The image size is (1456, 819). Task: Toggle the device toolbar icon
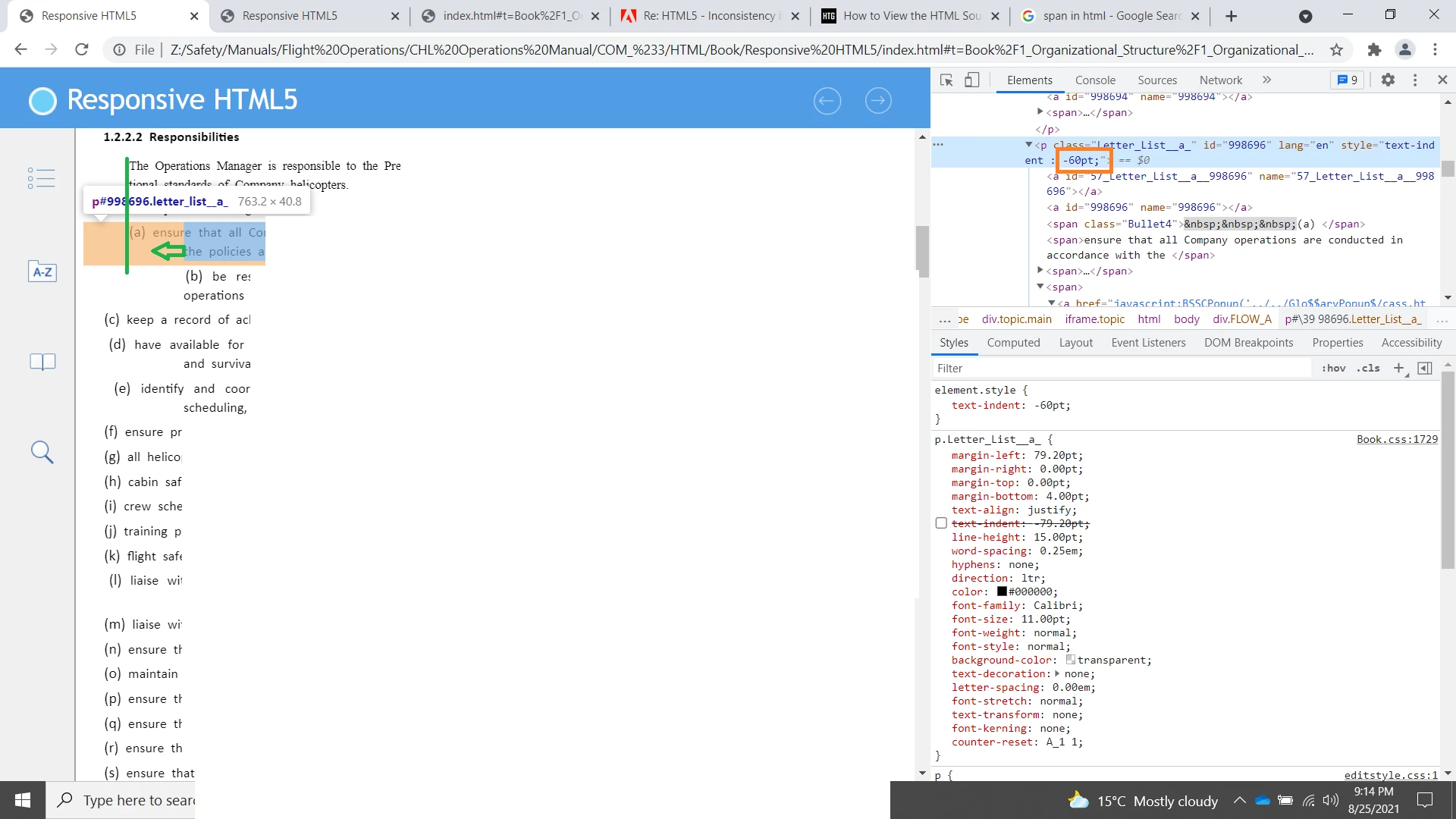click(971, 80)
